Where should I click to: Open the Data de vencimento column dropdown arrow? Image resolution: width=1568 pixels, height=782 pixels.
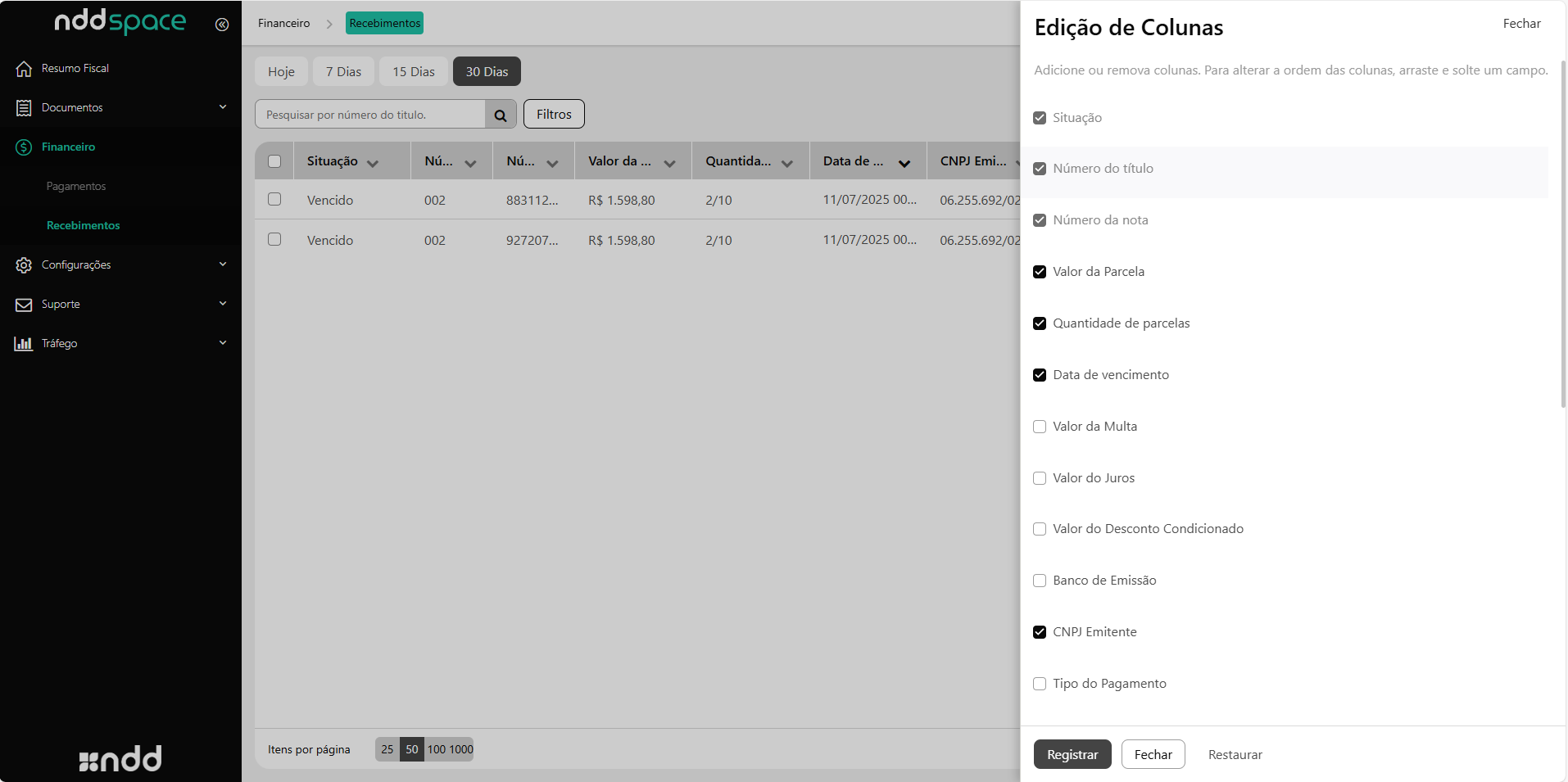coord(904,163)
